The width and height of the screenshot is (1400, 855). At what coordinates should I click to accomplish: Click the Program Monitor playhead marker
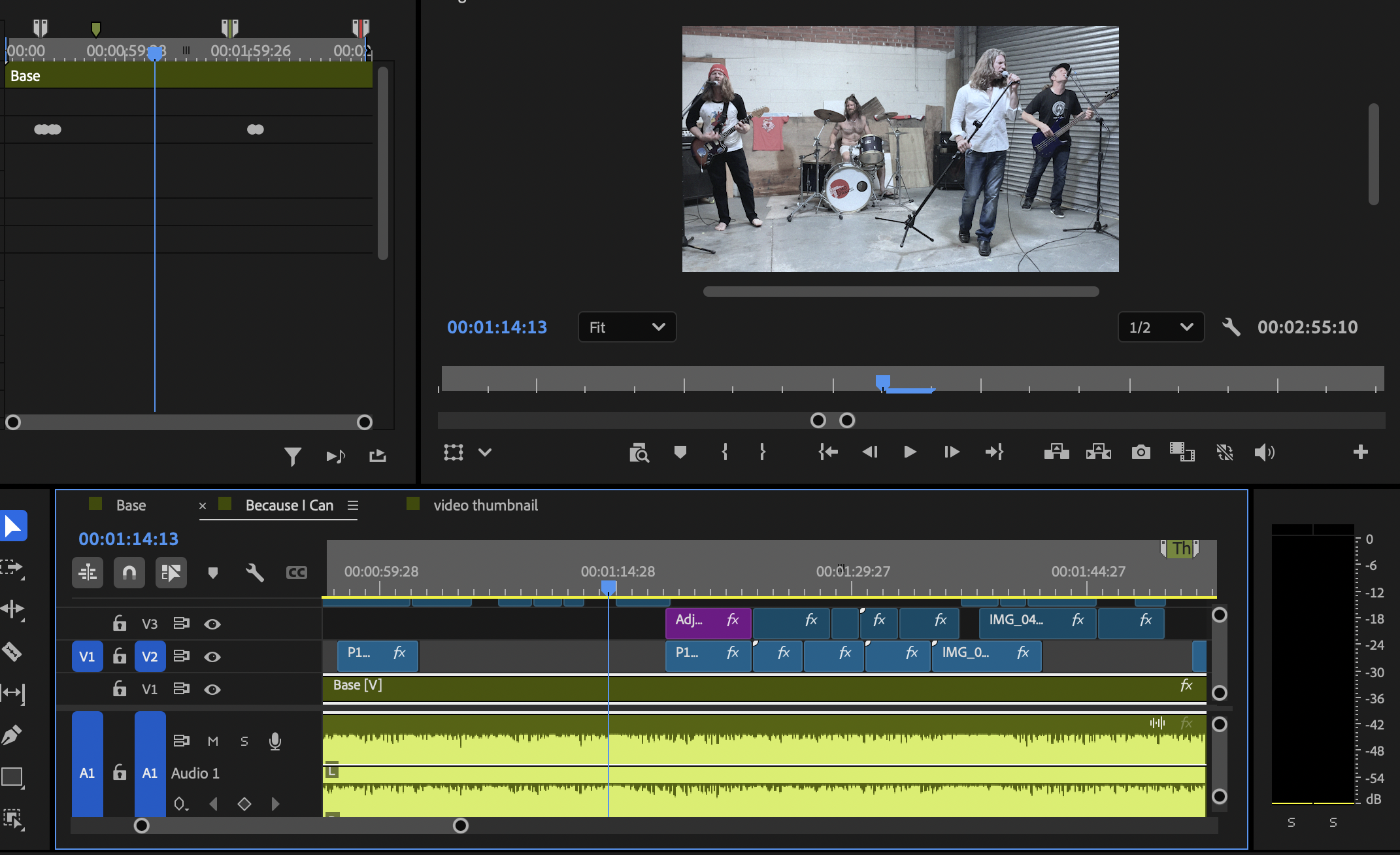[882, 382]
